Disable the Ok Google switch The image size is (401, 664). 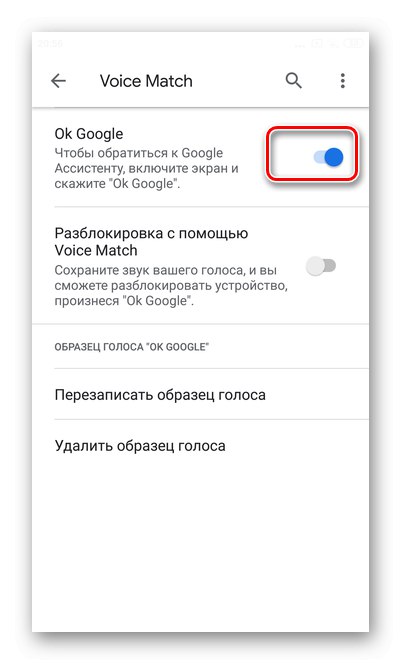328,157
